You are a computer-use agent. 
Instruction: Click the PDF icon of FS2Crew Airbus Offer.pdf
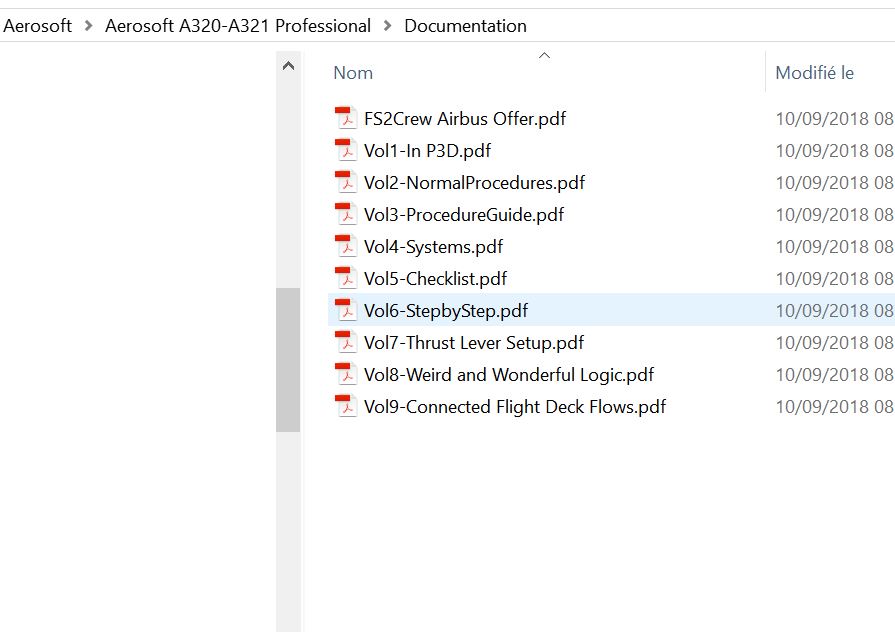coord(345,118)
